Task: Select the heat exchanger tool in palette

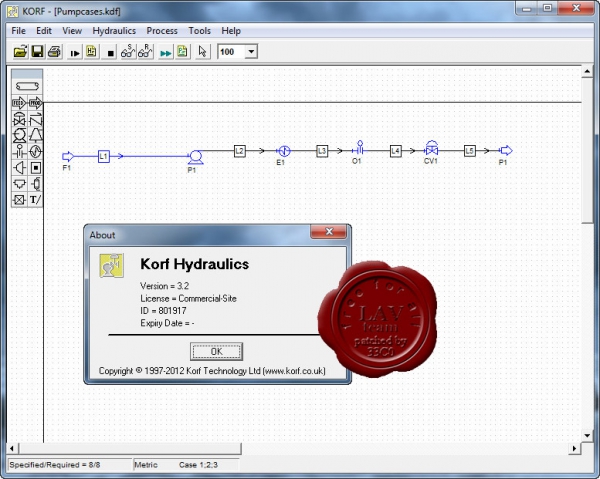Action: click(35, 152)
